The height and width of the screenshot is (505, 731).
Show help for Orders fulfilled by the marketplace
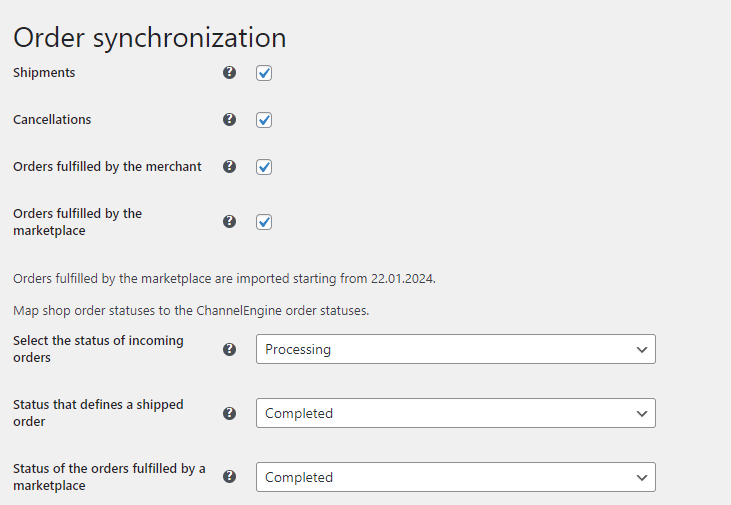click(x=229, y=221)
